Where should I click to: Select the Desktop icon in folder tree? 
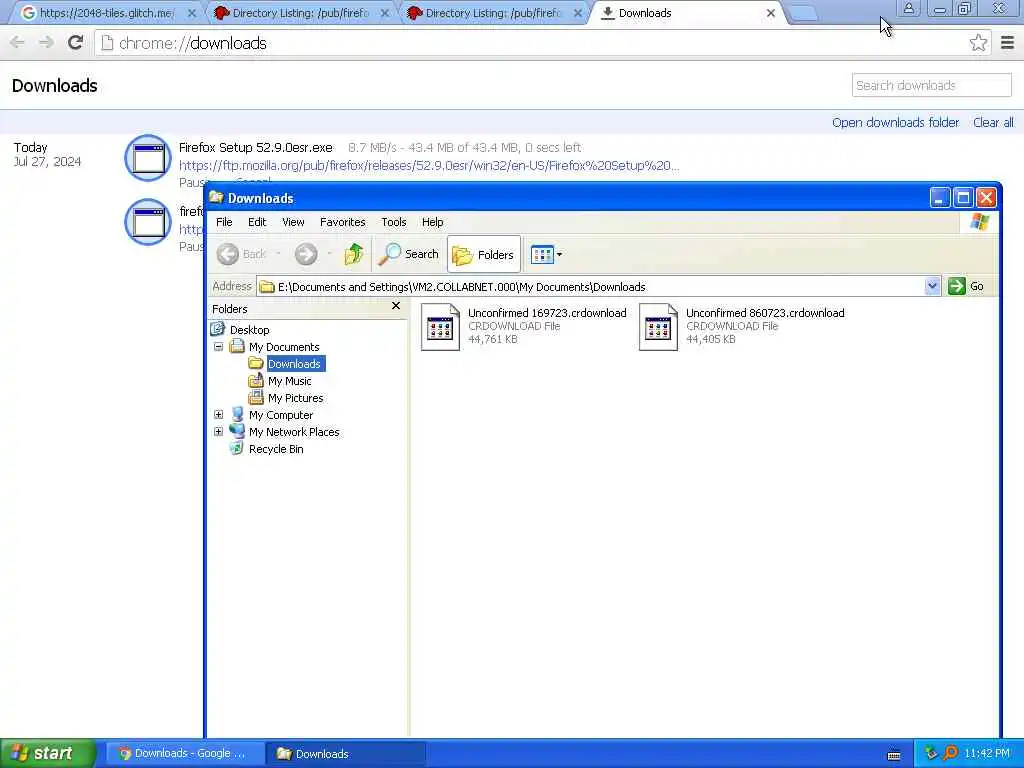217,329
